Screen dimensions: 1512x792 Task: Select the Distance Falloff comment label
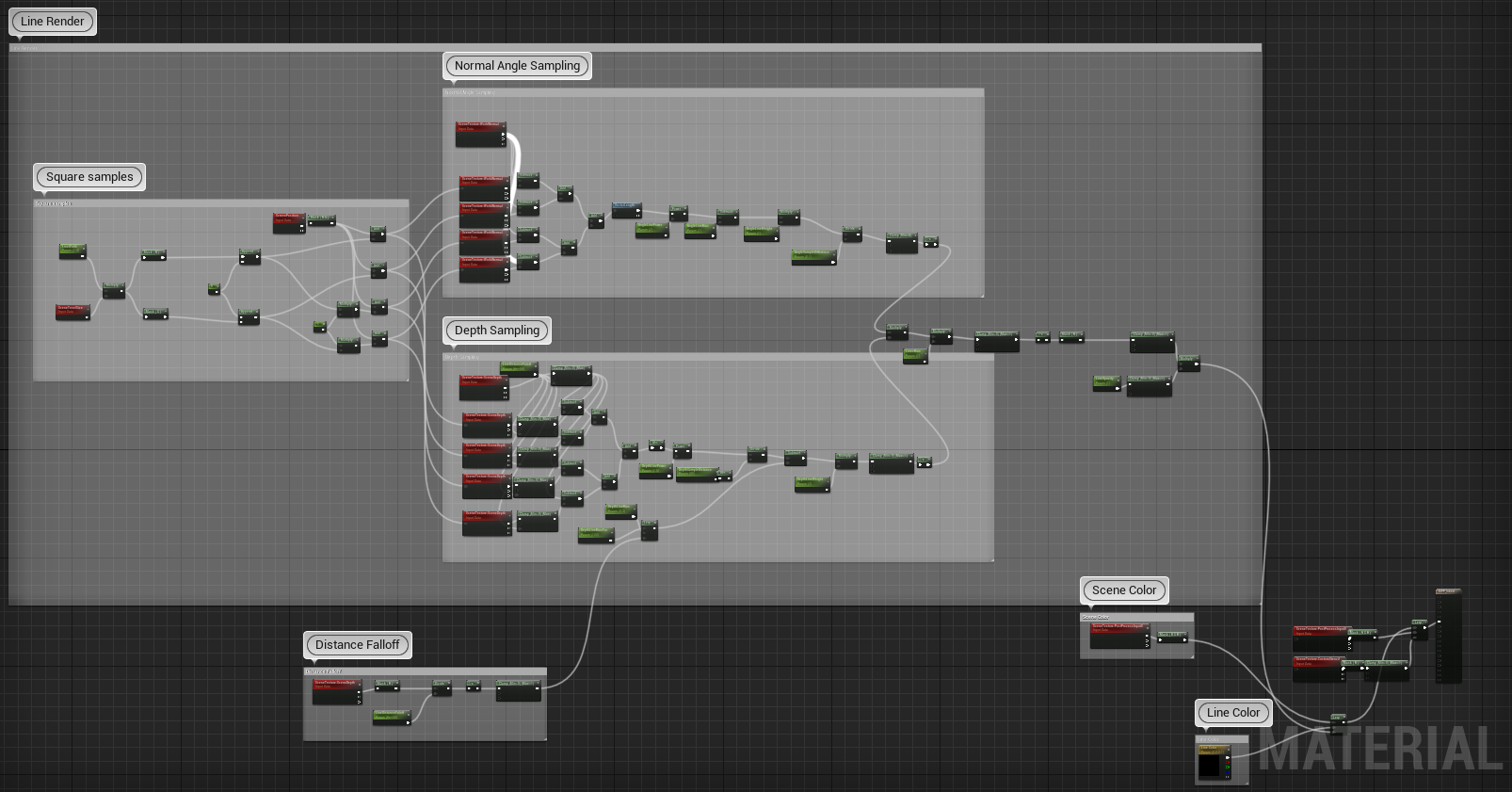357,645
